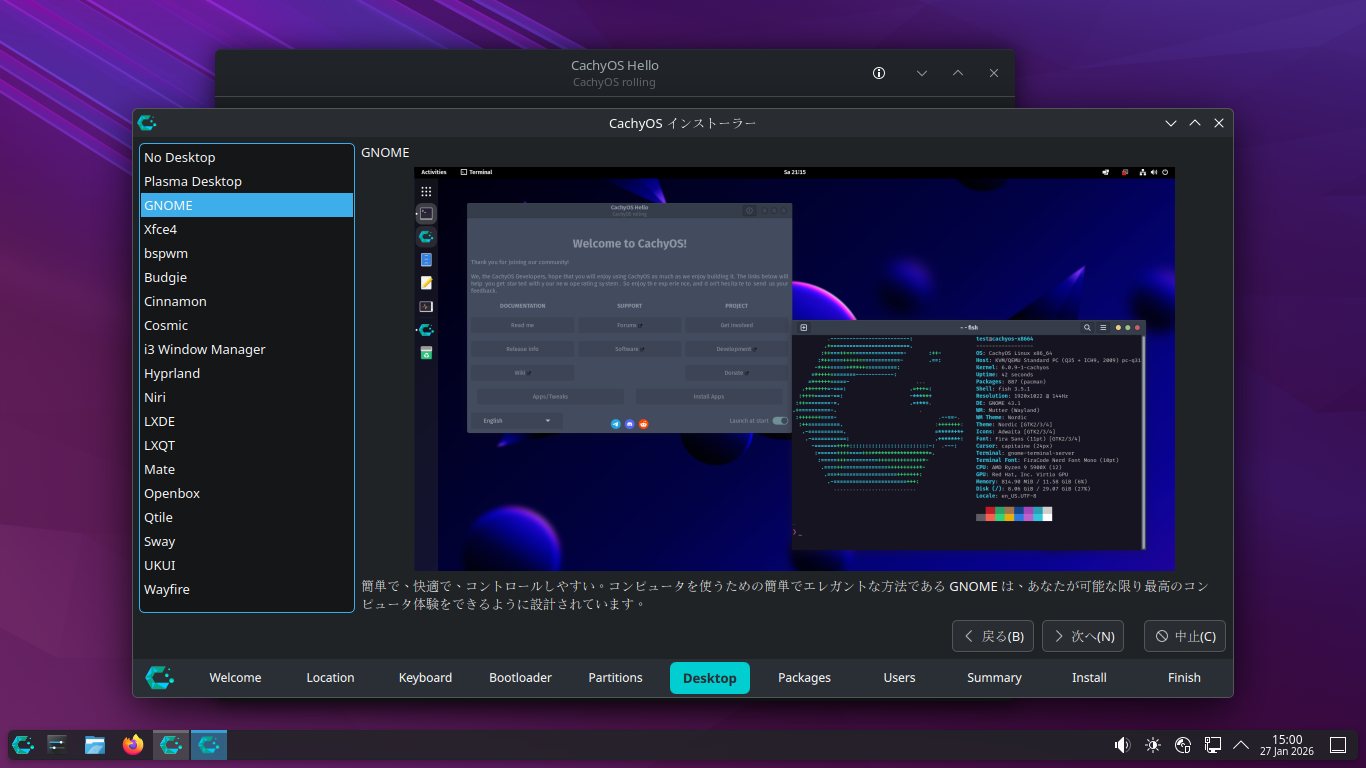The image size is (1366, 768).
Task: Click the volume speaker icon in system tray
Action: point(1122,745)
